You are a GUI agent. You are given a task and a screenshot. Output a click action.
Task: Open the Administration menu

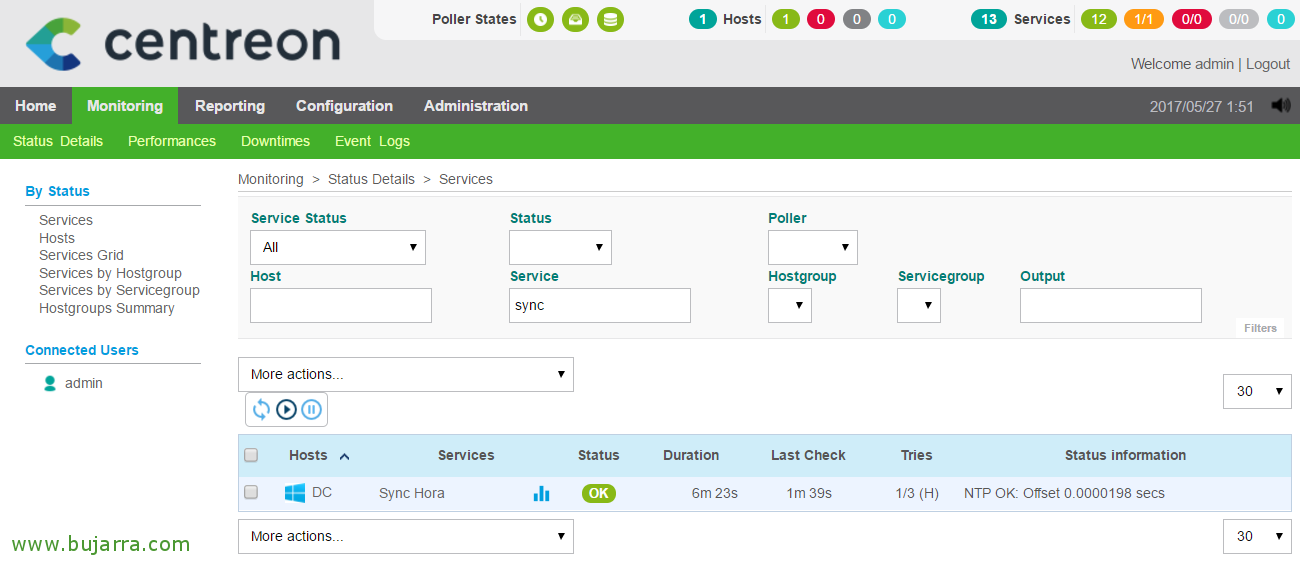[476, 106]
